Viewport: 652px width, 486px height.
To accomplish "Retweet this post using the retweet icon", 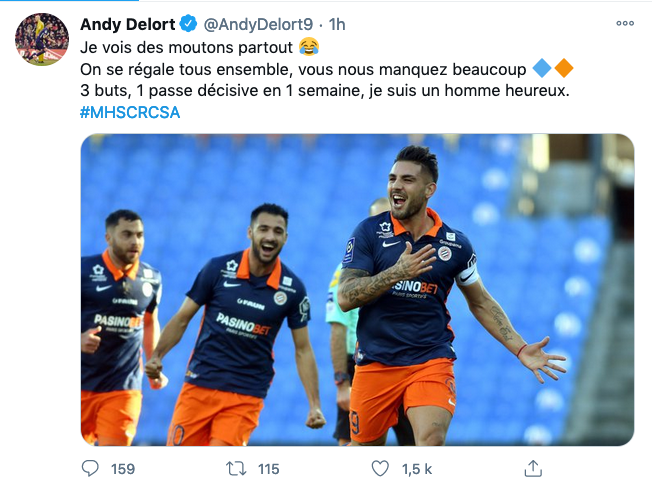I will (236, 469).
